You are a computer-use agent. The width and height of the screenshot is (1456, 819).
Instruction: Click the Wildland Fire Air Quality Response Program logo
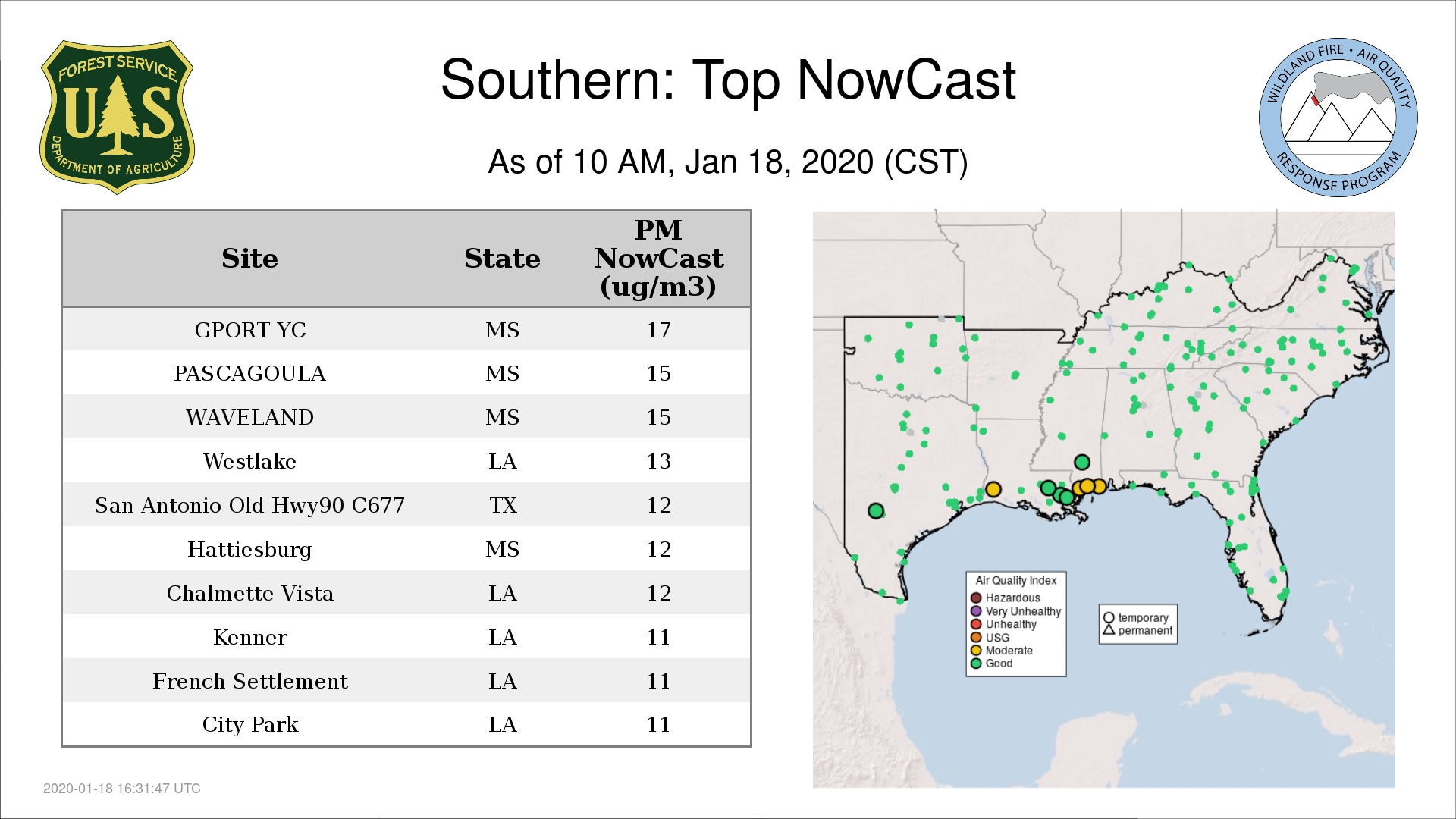[x=1338, y=118]
